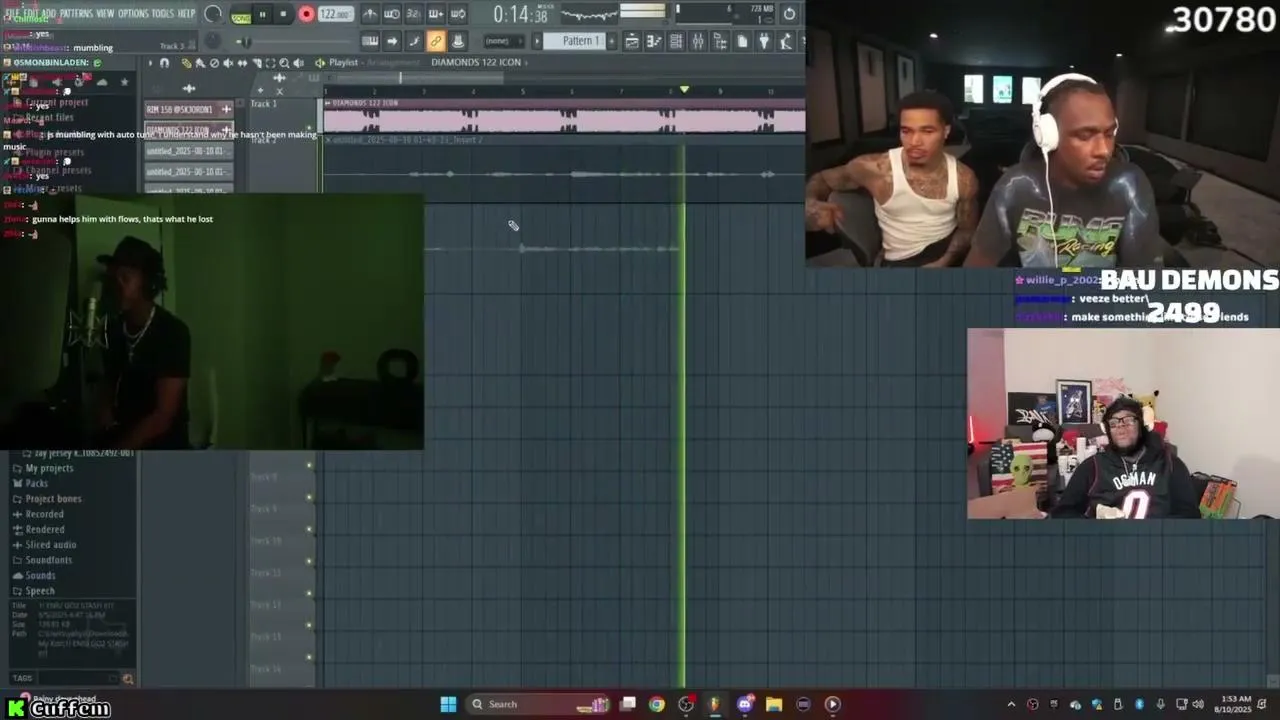Image resolution: width=1280 pixels, height=720 pixels.
Task: Open File Explorer from the taskbar
Action: [774, 704]
